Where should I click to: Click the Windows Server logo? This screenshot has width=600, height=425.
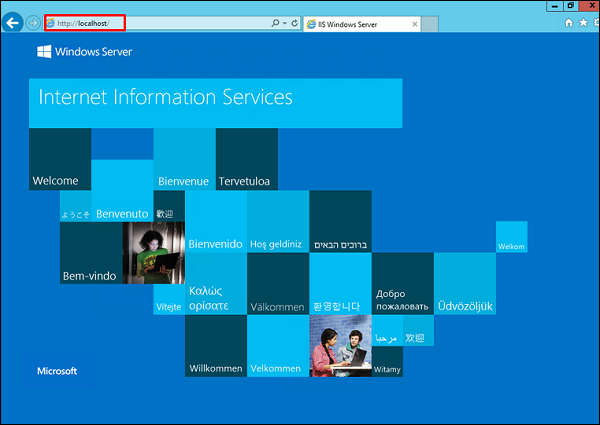tap(84, 51)
